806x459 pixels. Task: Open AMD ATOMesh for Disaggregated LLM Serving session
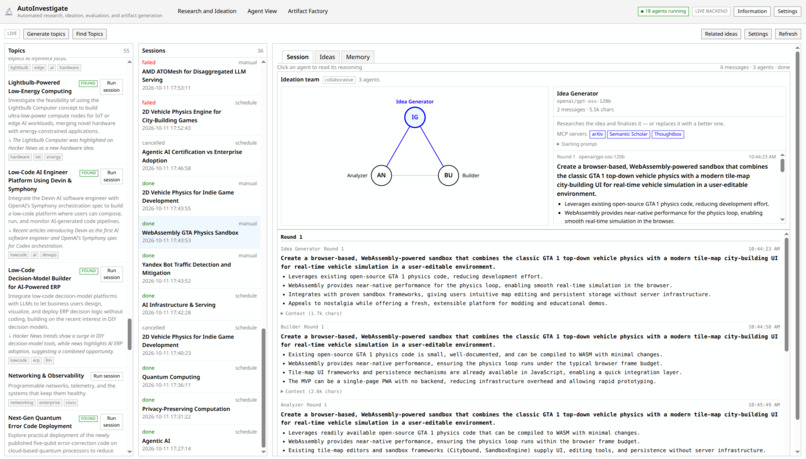199,76
